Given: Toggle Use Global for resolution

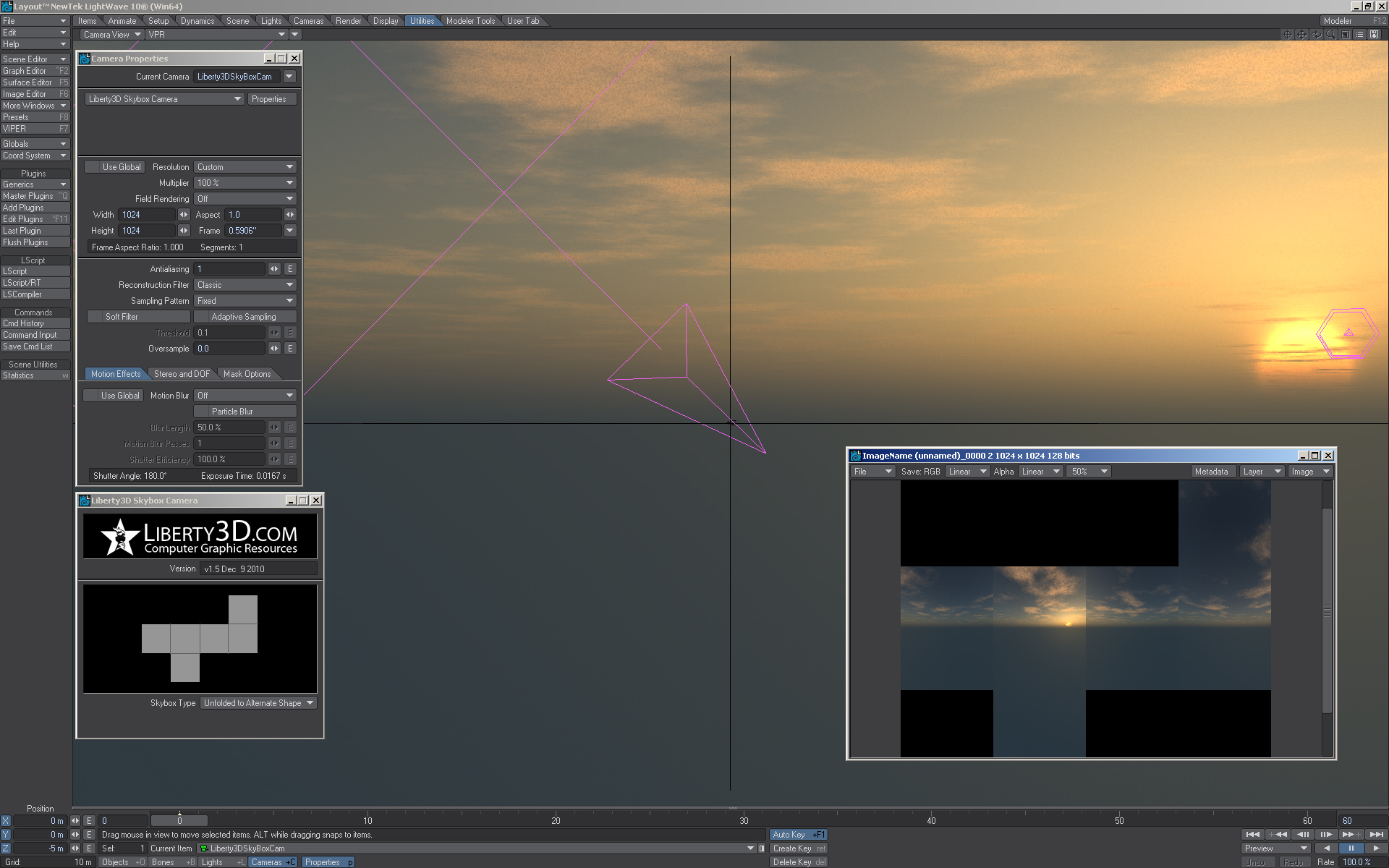Looking at the screenshot, I should click(114, 167).
